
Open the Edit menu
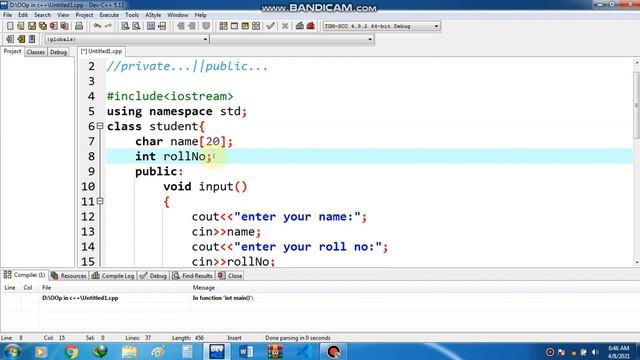23,15
